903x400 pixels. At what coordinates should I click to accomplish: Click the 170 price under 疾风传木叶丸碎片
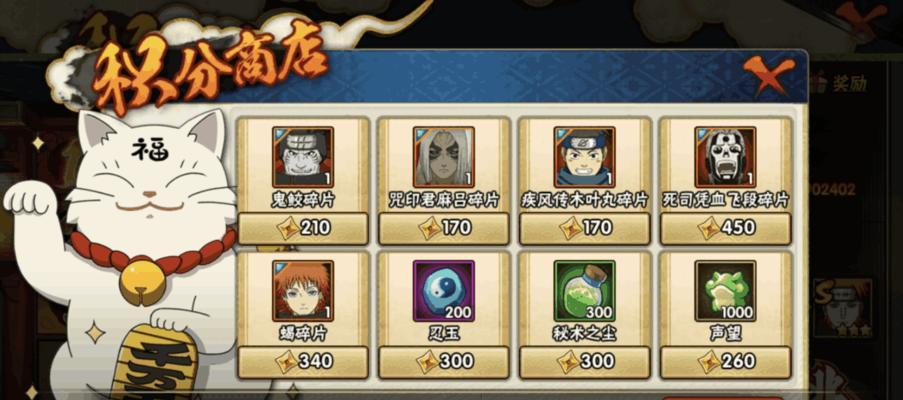pyautogui.click(x=585, y=228)
